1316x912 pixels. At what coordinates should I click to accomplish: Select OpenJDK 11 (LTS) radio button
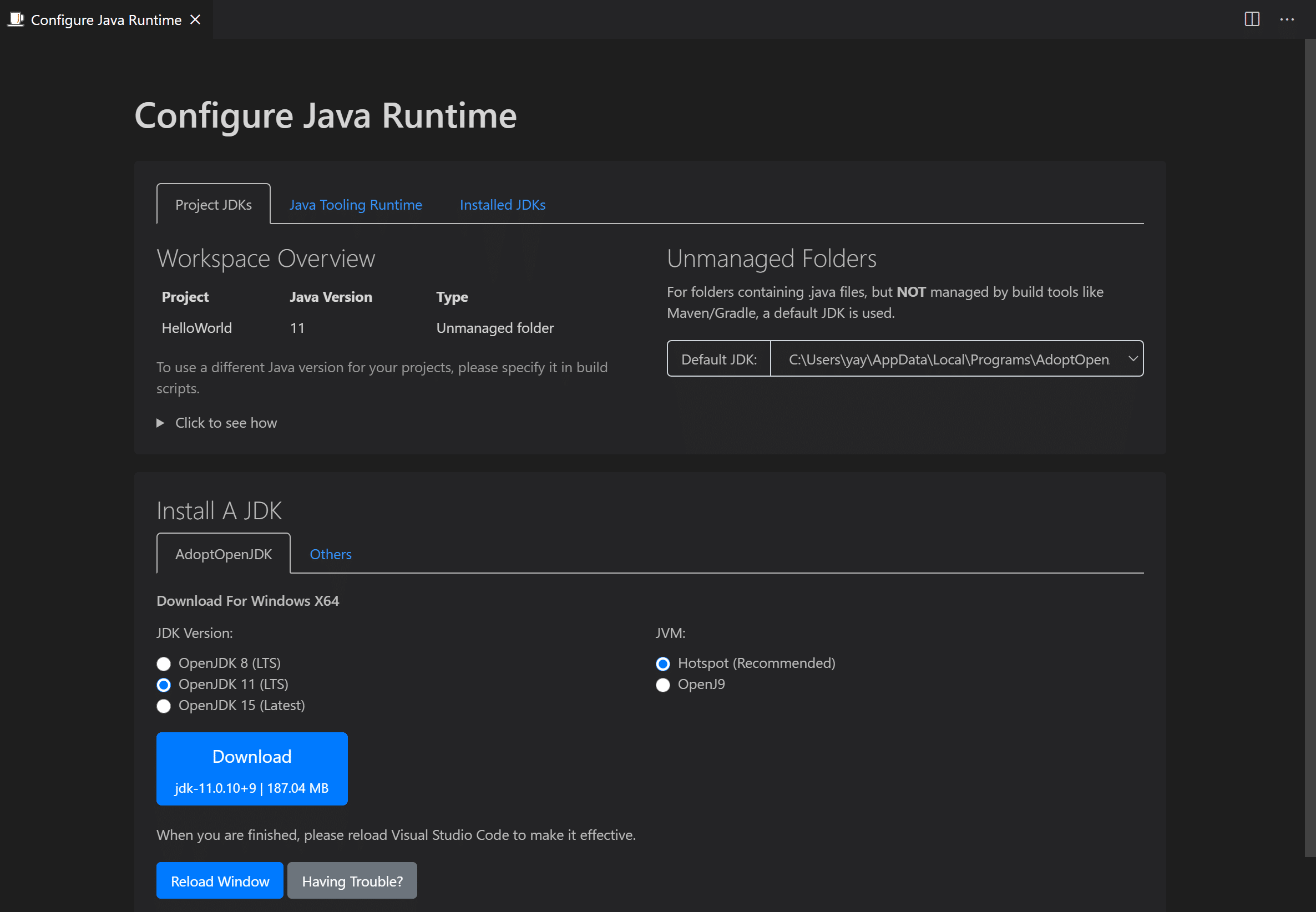click(x=164, y=685)
